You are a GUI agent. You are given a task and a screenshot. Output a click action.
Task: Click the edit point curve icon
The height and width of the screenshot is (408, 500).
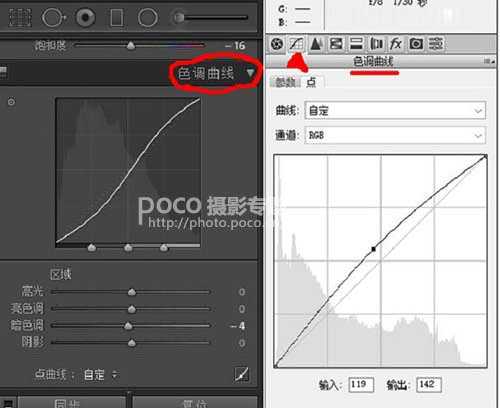tap(241, 374)
